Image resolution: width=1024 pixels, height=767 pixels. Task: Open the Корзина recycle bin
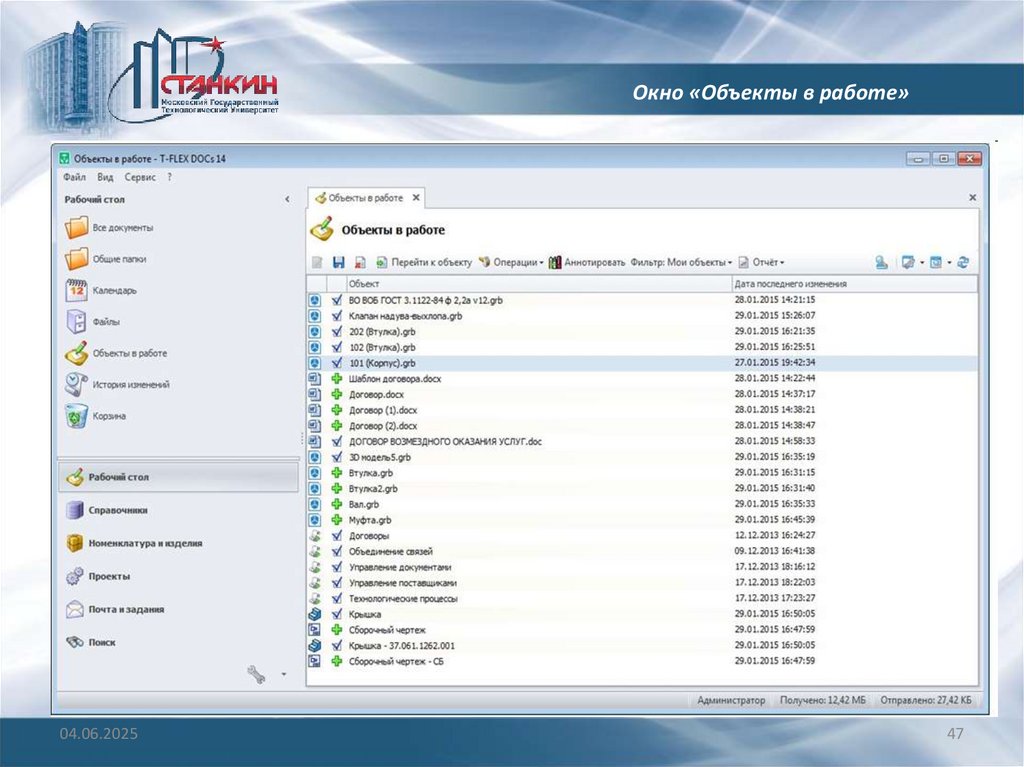coord(77,415)
